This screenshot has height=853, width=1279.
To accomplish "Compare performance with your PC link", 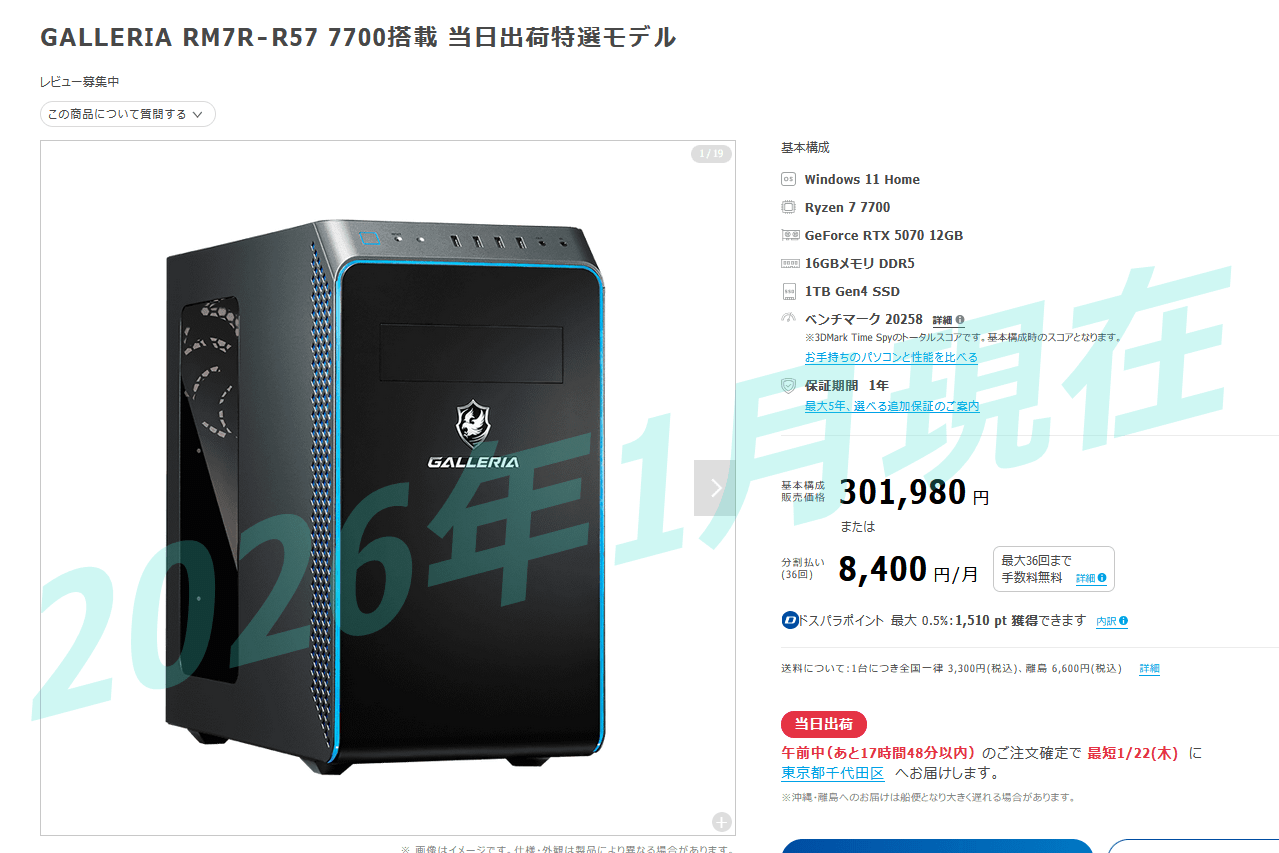I will coord(891,357).
